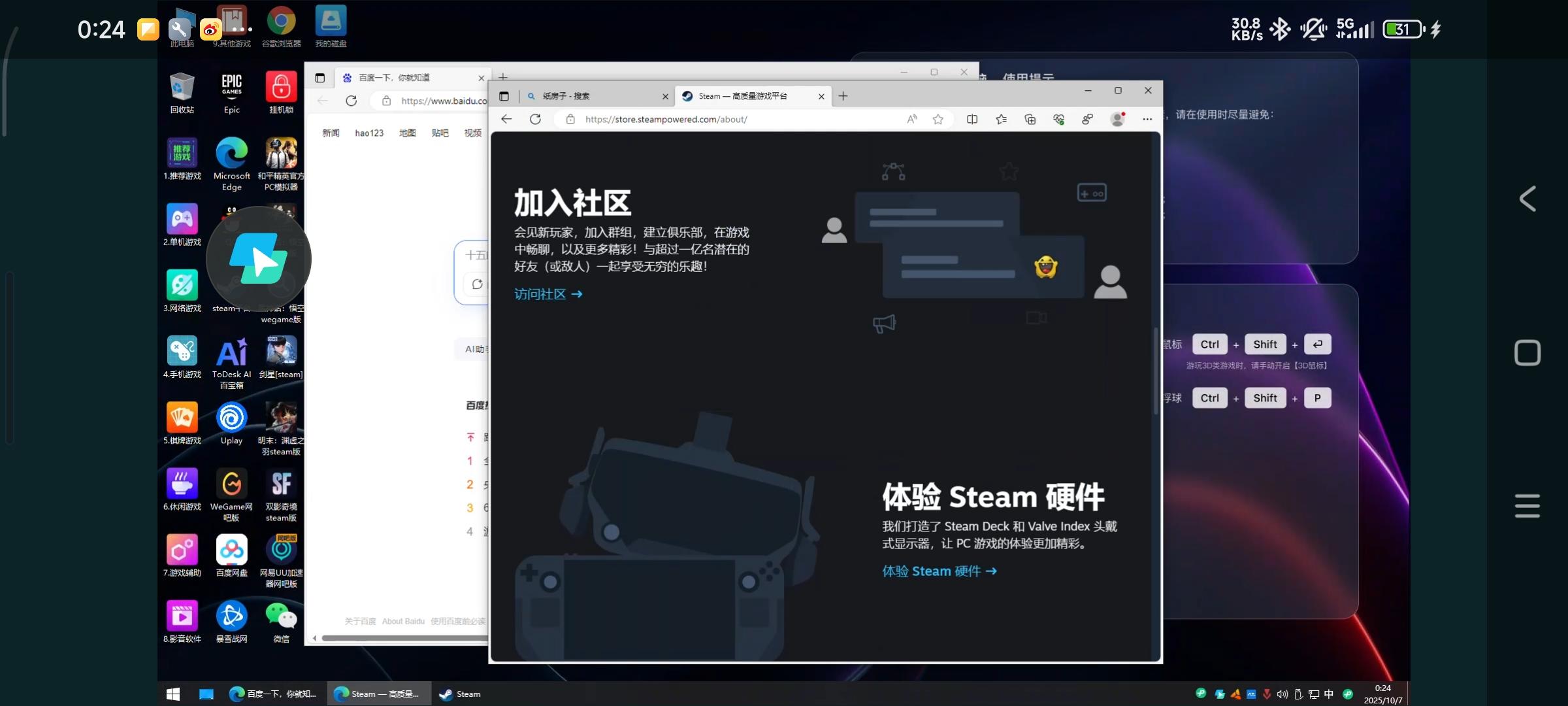Add Steam page to favorites with star icon

(938, 119)
